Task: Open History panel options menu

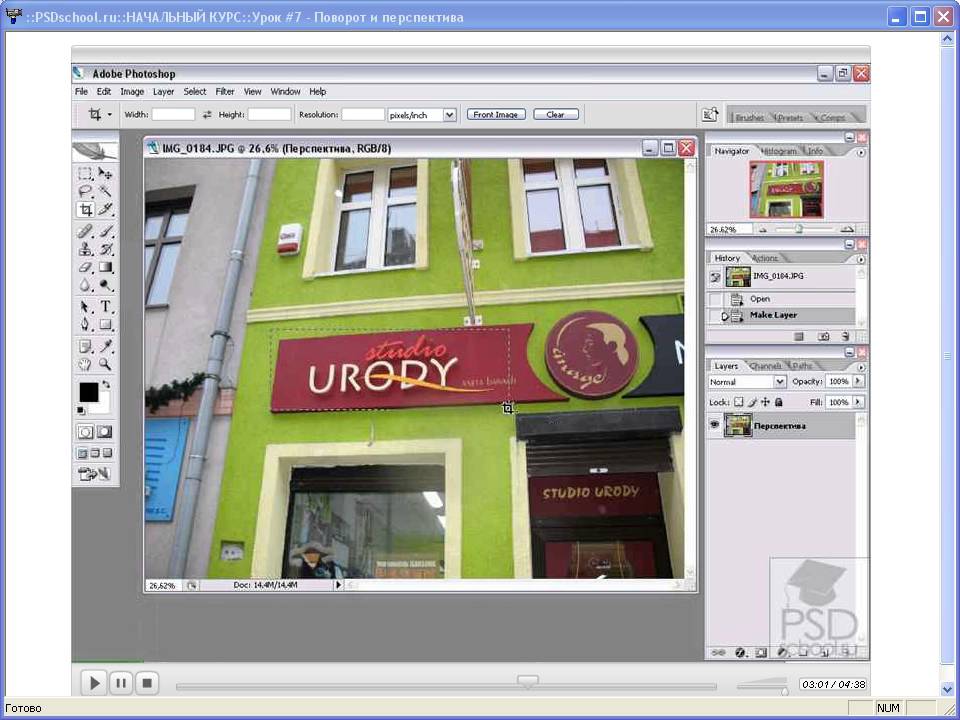Action: coord(861,259)
